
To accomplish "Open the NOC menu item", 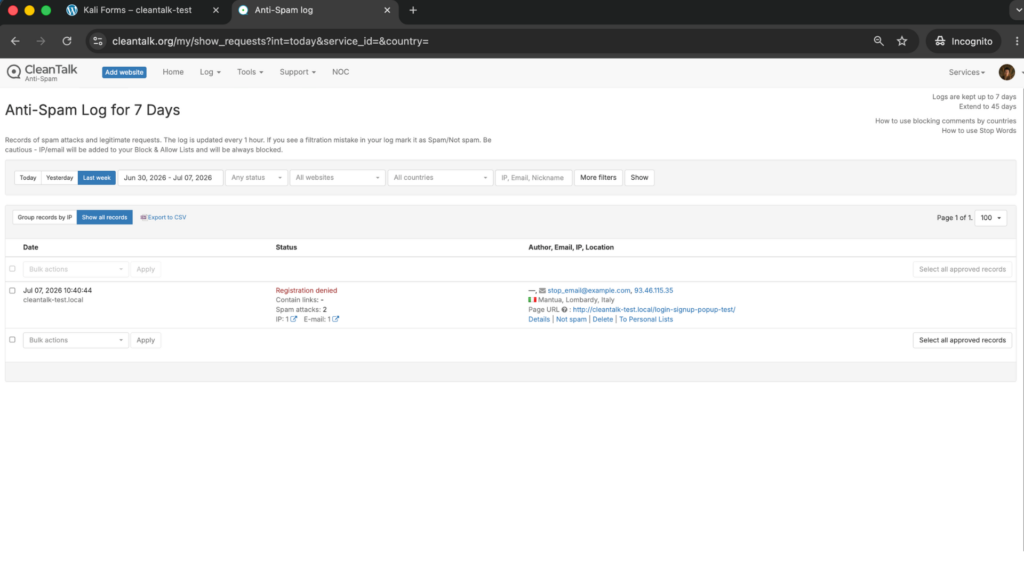I will (340, 72).
